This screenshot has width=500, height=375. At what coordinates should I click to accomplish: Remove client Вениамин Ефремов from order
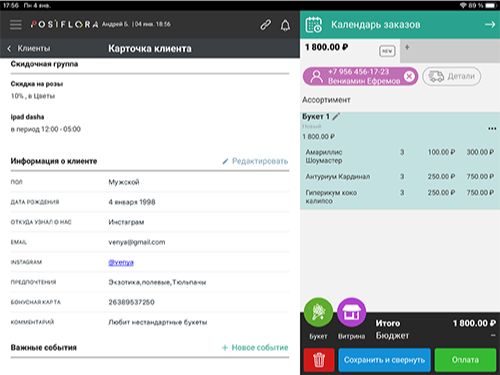[409, 77]
